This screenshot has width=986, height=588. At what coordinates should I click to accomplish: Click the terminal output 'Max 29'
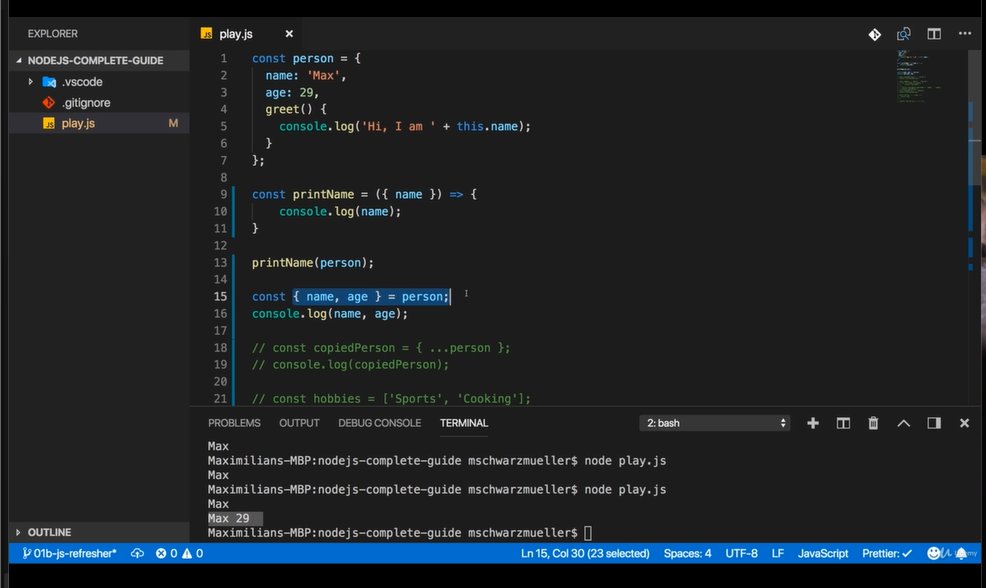[x=228, y=518]
